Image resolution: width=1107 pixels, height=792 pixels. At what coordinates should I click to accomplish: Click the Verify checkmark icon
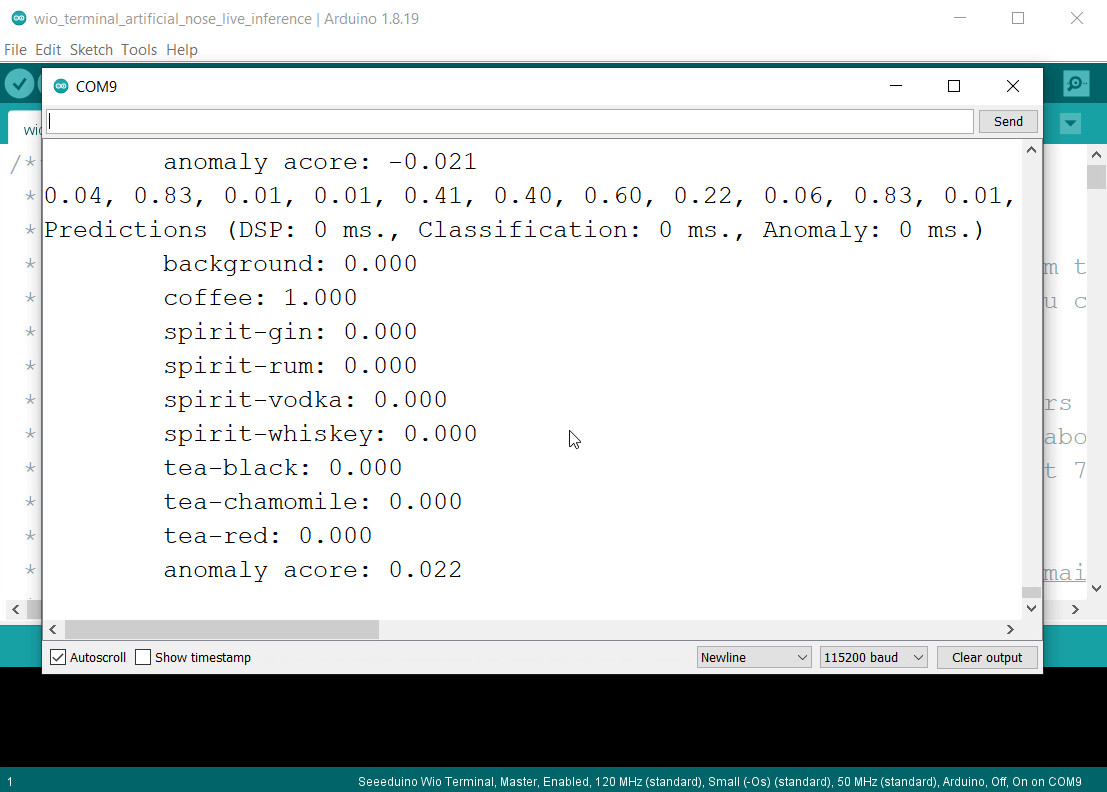pyautogui.click(x=18, y=84)
